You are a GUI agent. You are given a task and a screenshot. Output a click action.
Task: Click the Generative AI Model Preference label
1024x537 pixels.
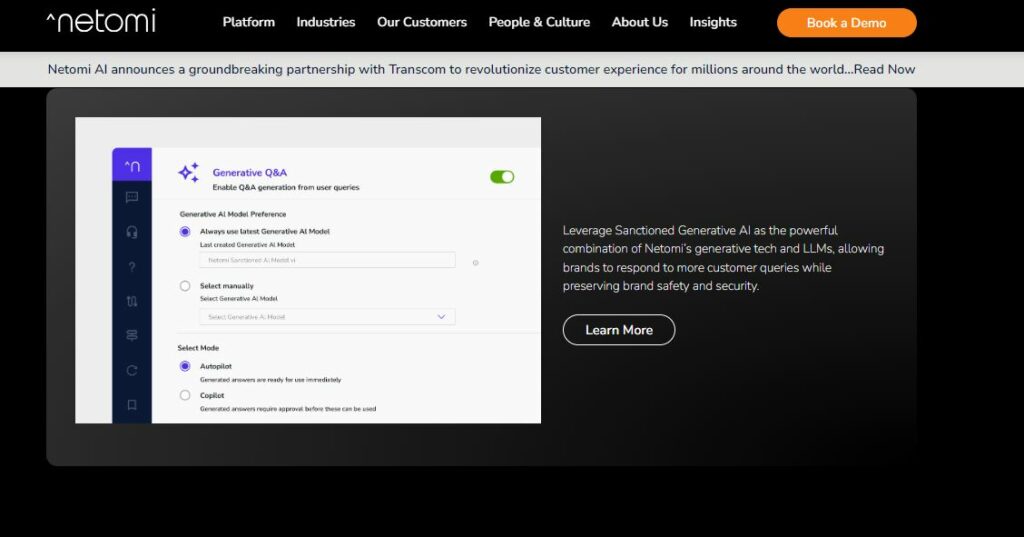[x=232, y=214]
